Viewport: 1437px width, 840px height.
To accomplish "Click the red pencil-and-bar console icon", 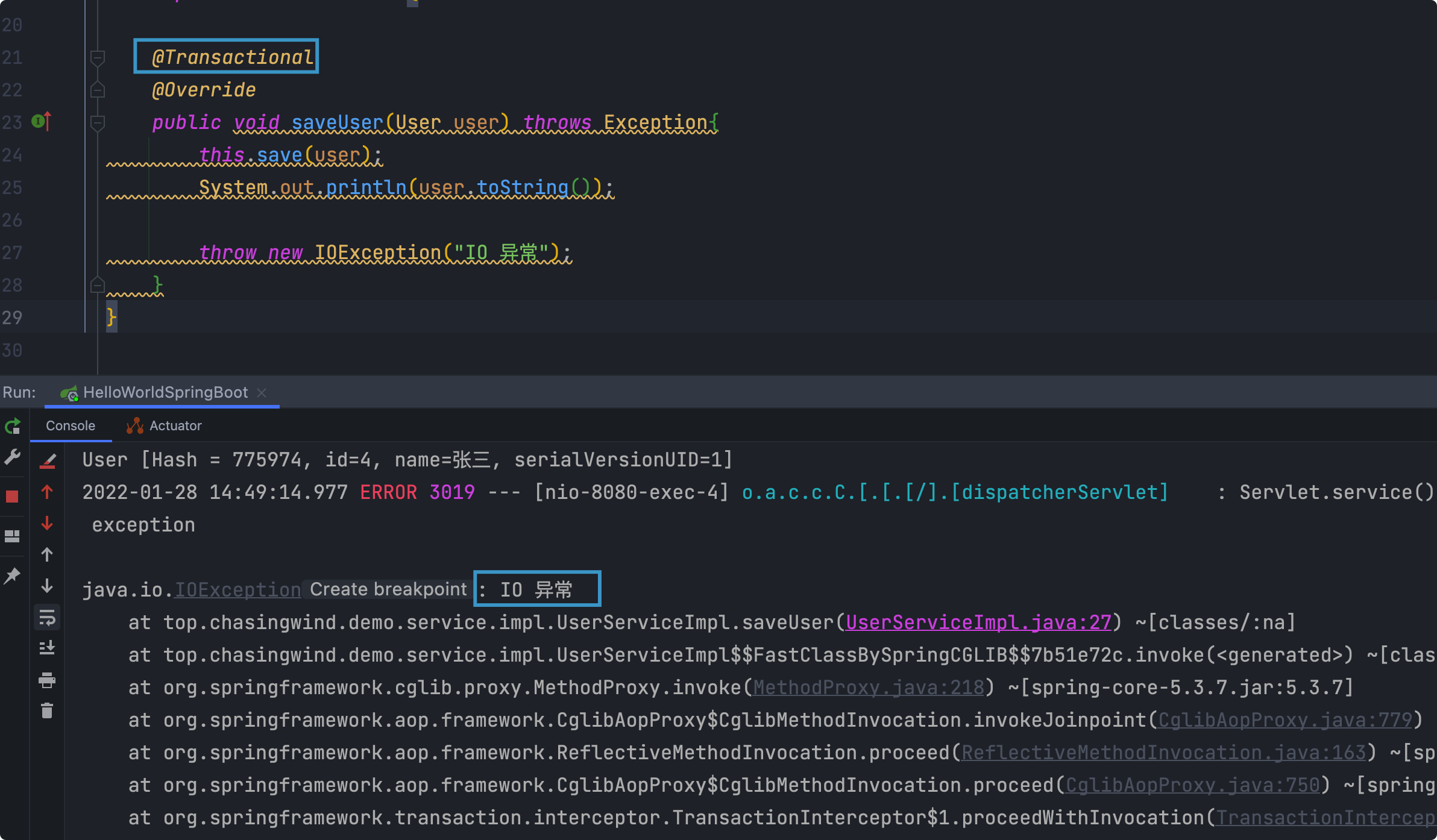I will [x=47, y=462].
